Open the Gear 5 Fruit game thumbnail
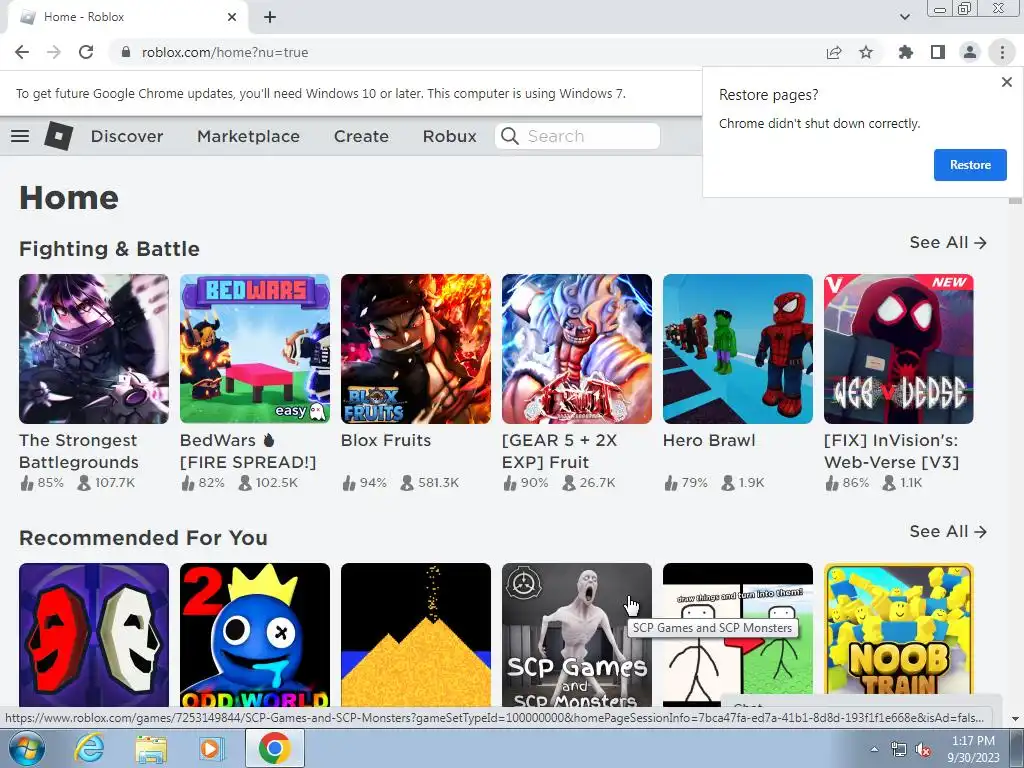Viewport: 1024px width, 768px height. pos(577,349)
